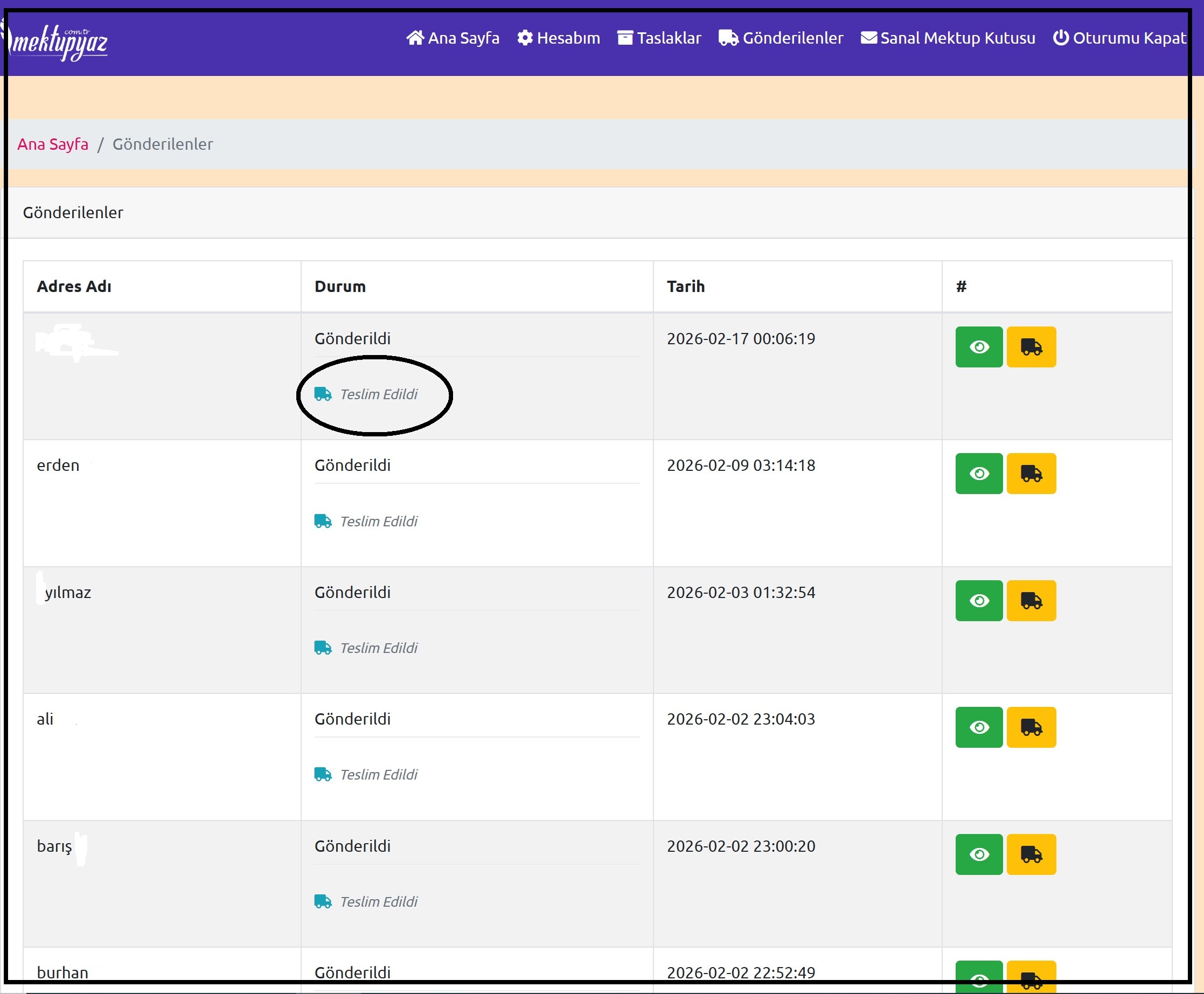
Task: Click green eye button in ali row
Action: (x=978, y=727)
